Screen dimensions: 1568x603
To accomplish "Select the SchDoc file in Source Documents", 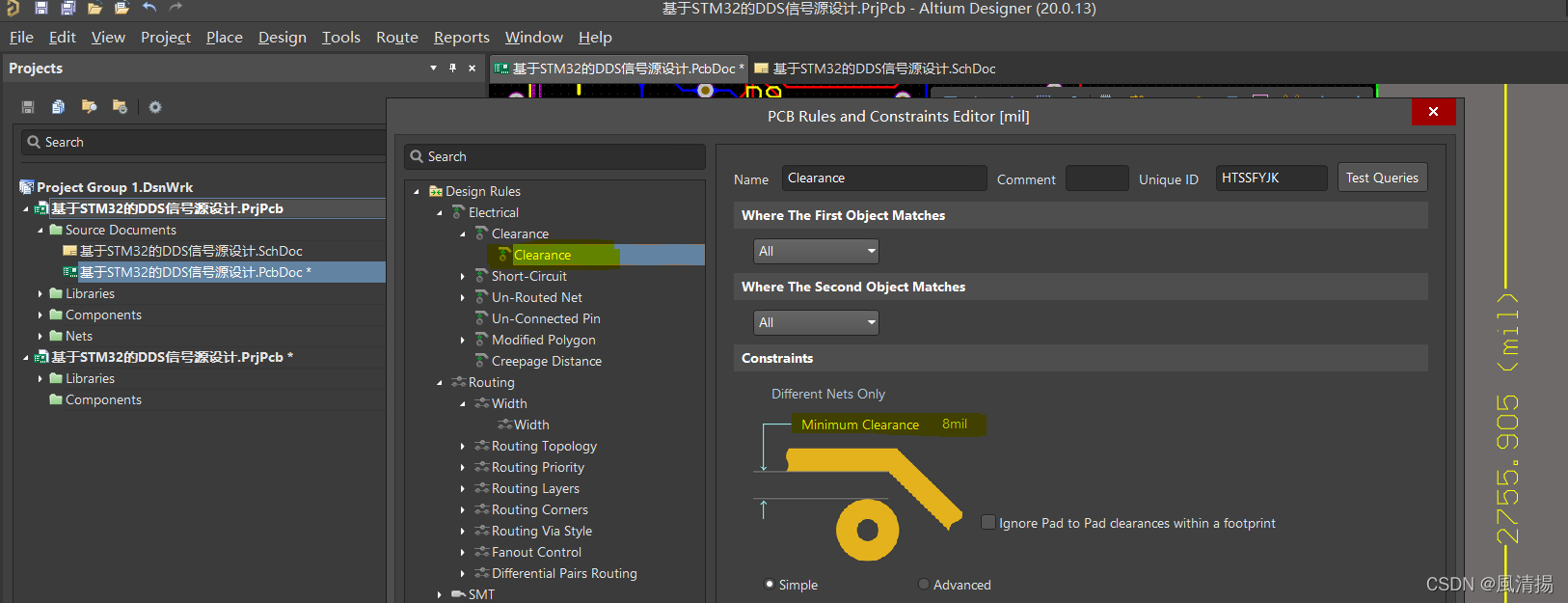I will coord(191,251).
